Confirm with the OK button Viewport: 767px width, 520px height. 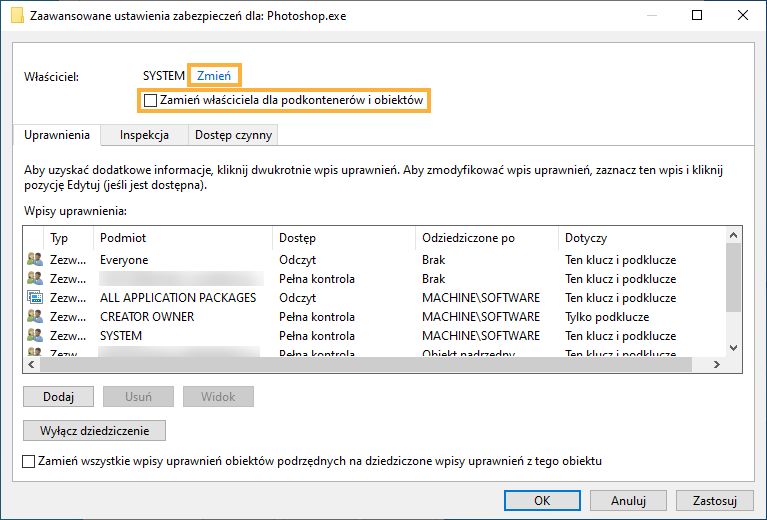[x=542, y=500]
